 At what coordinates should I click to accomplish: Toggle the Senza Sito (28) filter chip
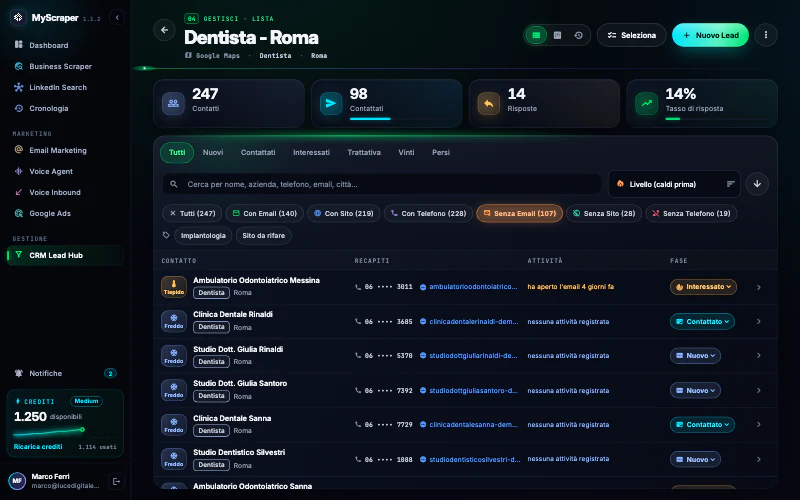coord(604,213)
